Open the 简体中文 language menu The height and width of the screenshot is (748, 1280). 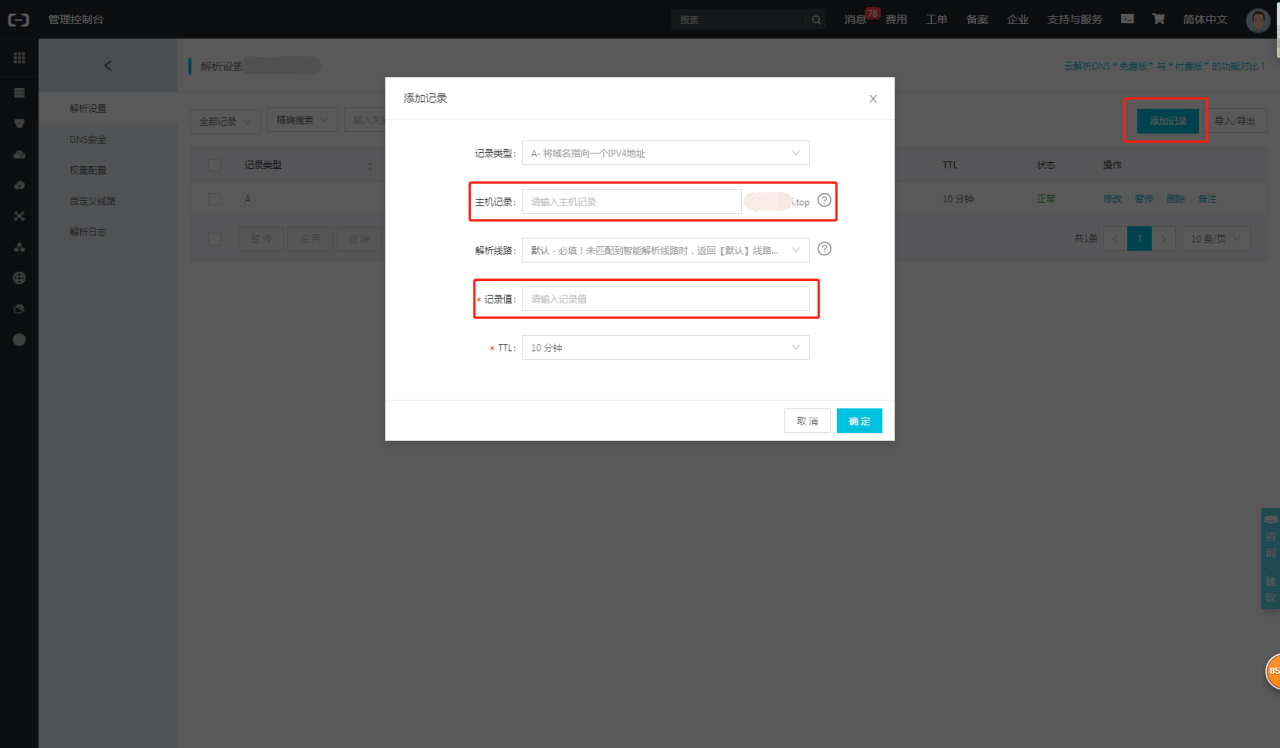(1205, 19)
